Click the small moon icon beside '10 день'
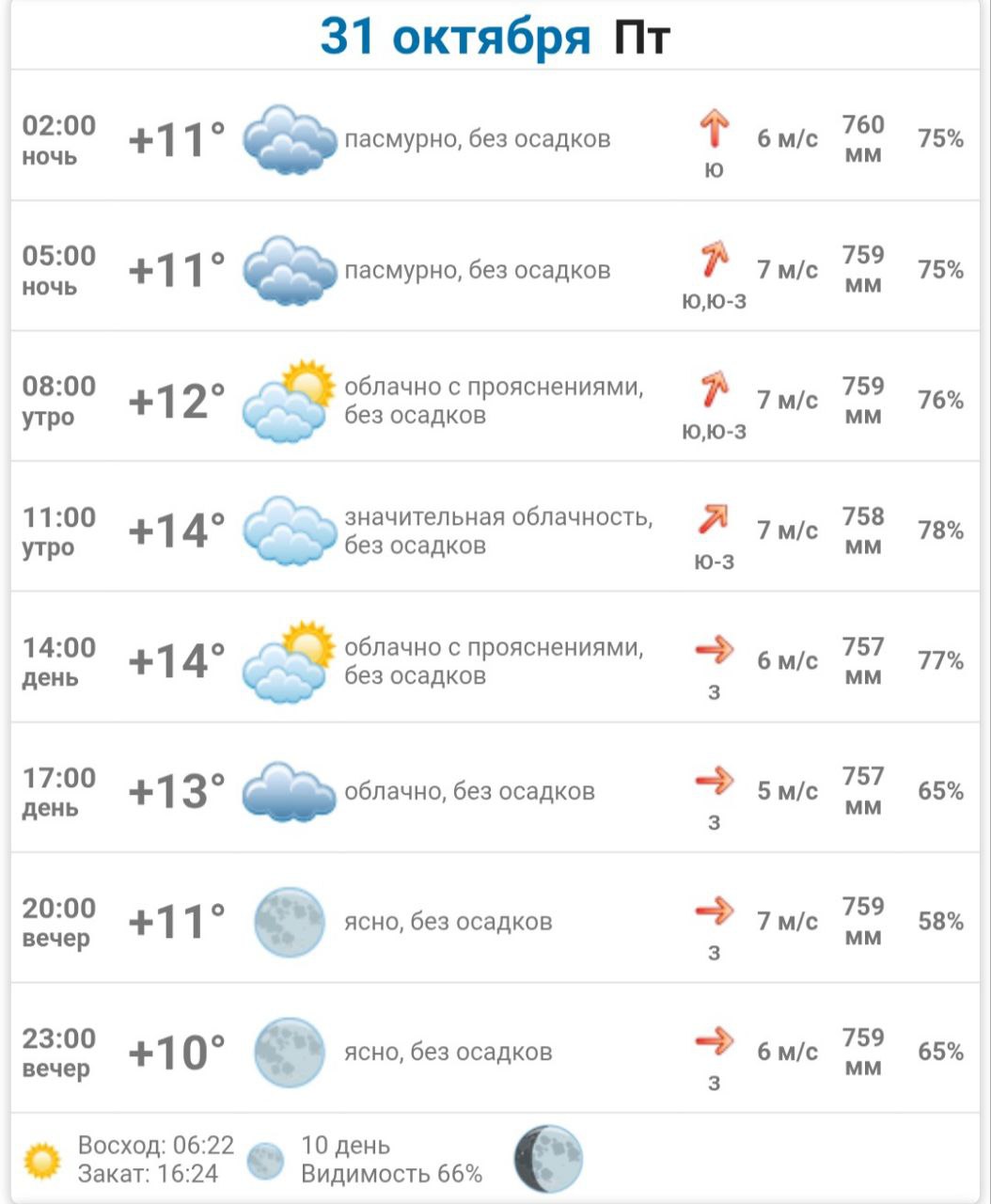 [265, 1161]
